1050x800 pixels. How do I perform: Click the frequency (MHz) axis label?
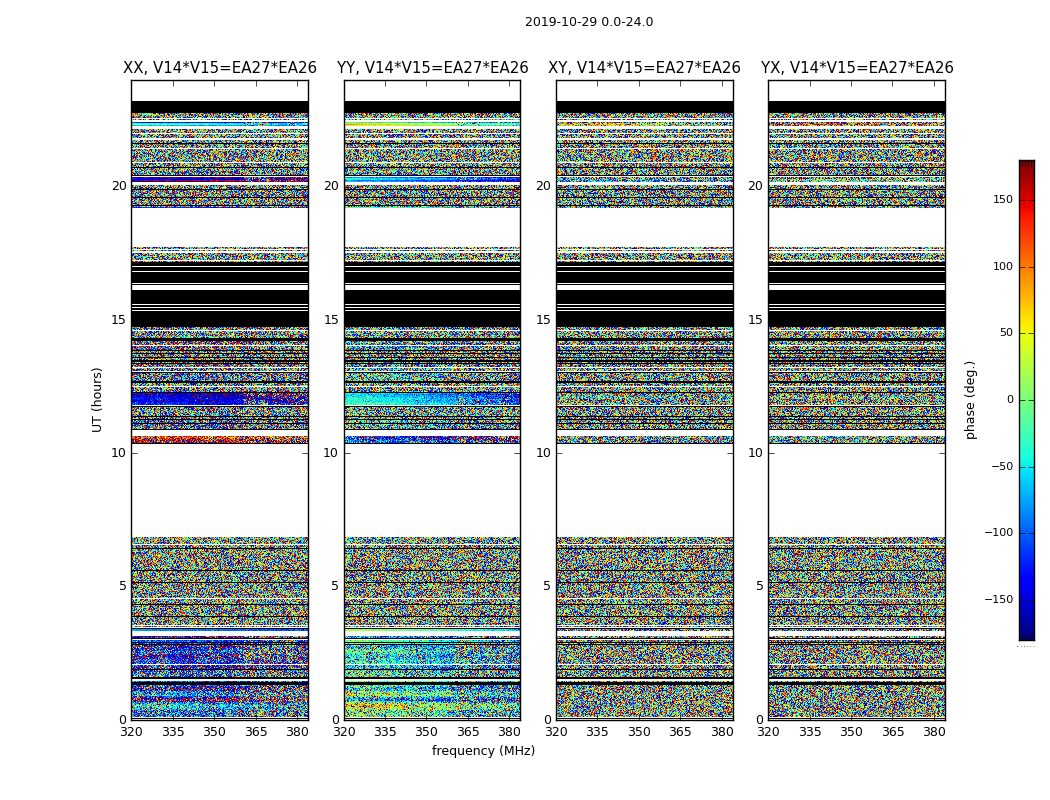(x=483, y=750)
